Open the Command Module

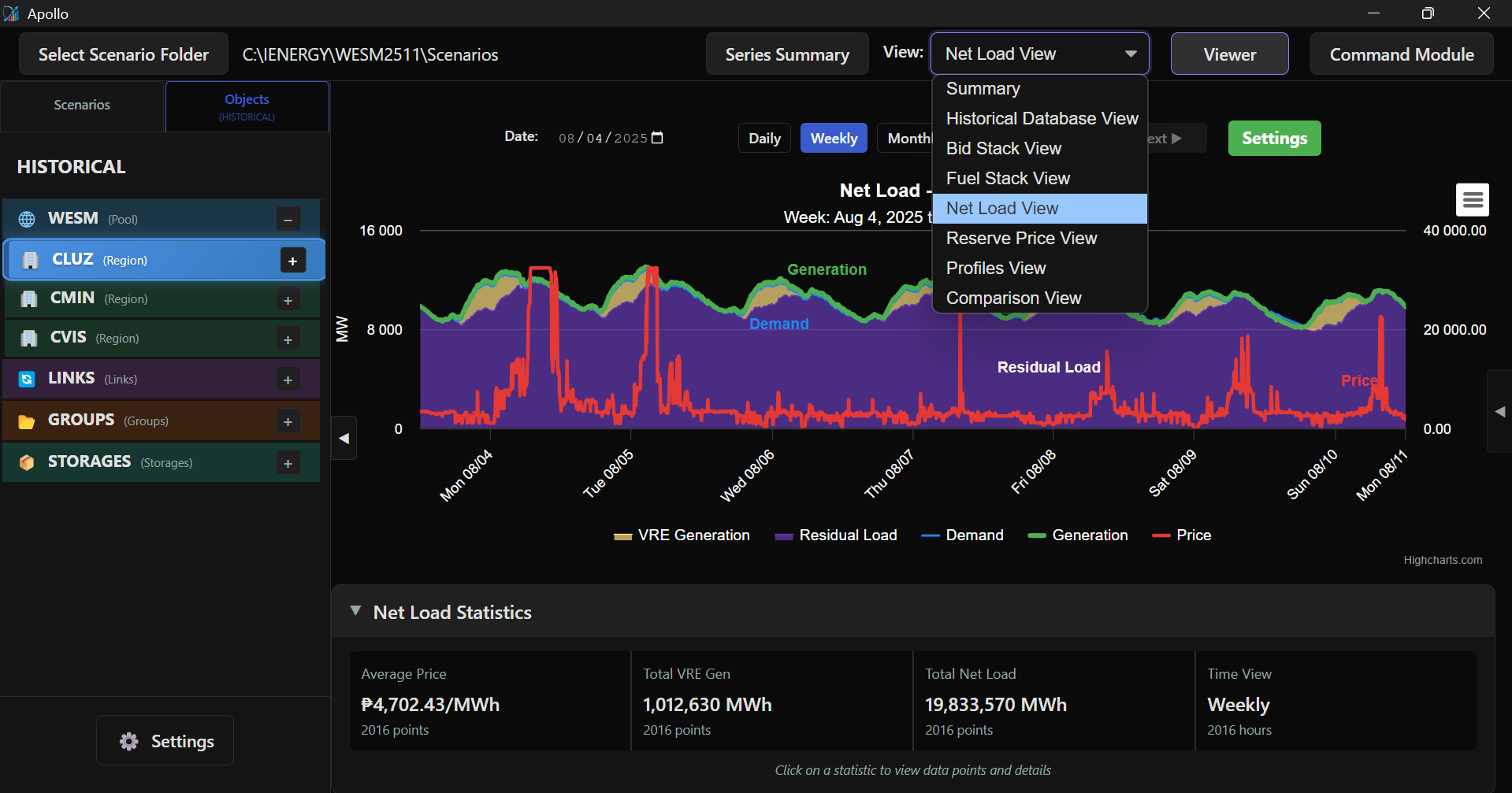[x=1401, y=54]
